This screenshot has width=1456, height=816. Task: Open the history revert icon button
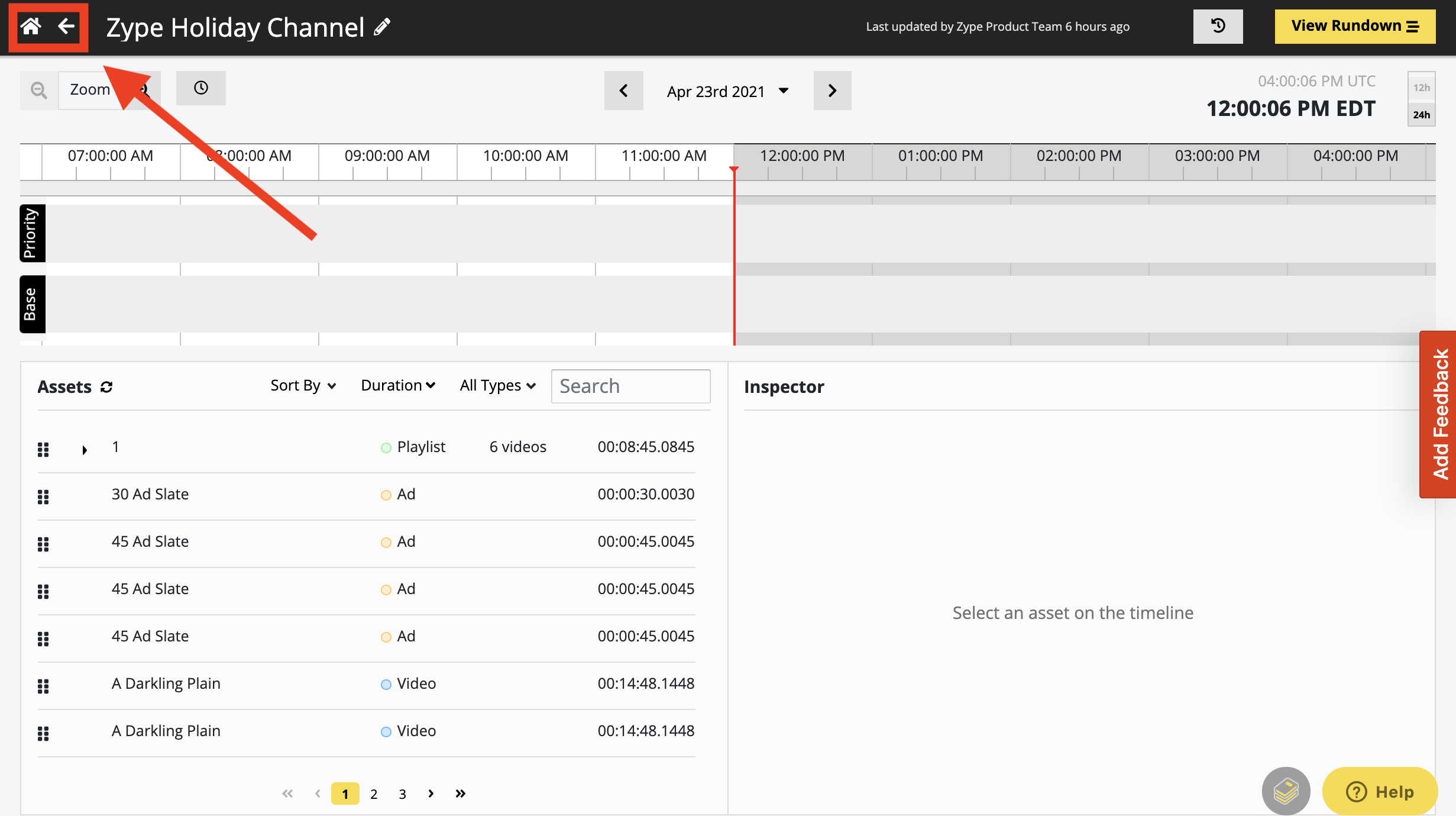tap(1218, 27)
